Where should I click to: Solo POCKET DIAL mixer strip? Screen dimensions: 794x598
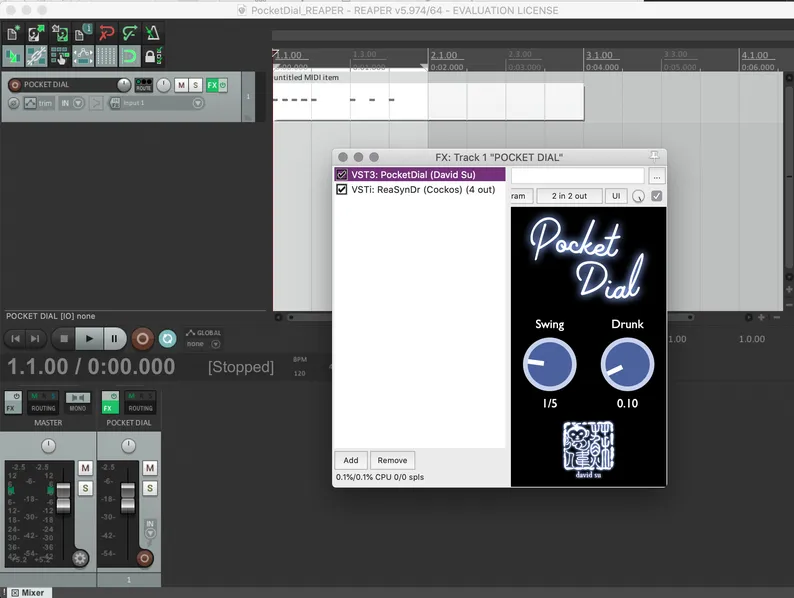point(150,488)
